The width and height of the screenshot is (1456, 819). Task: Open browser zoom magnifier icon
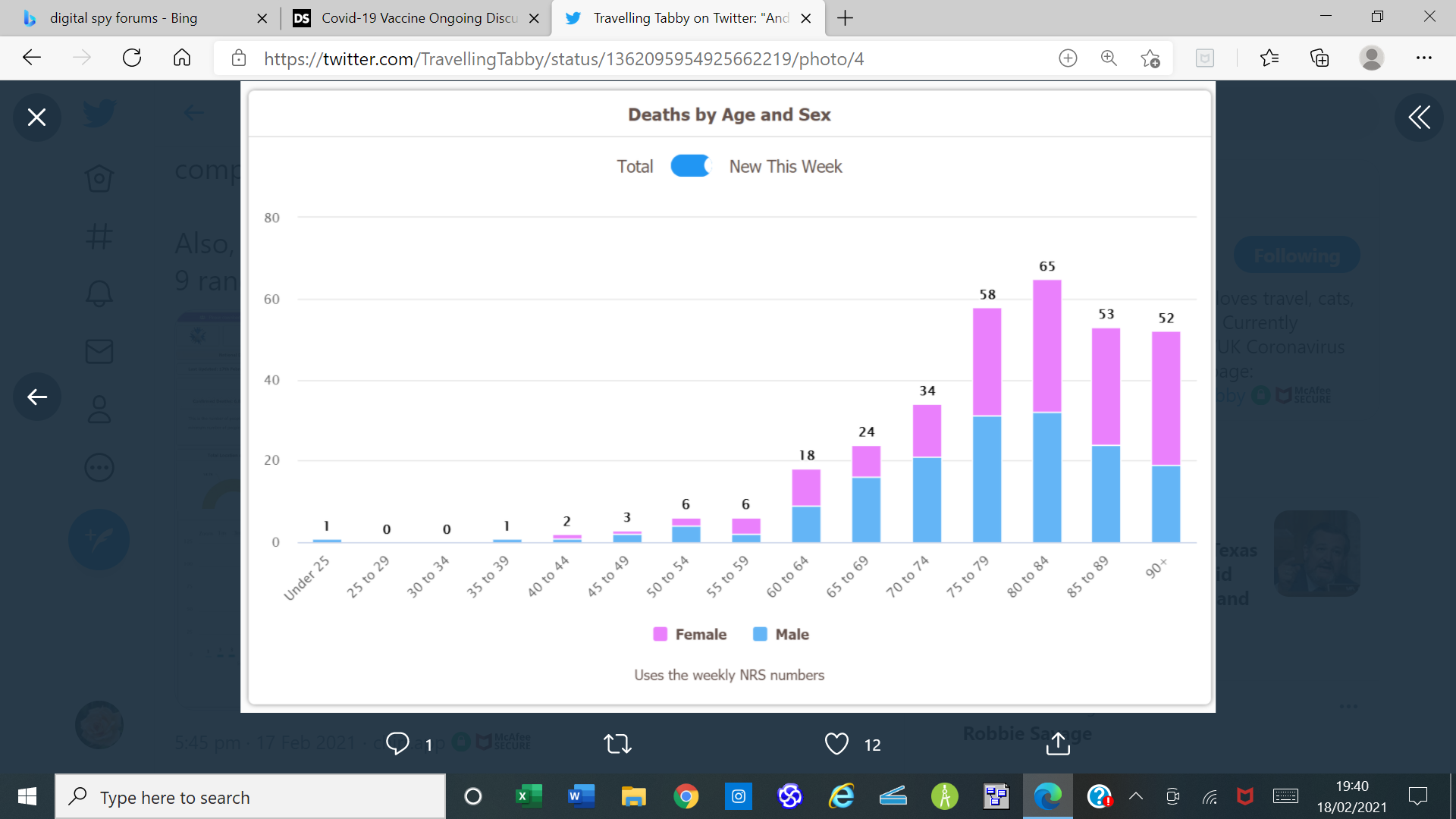tap(1109, 58)
